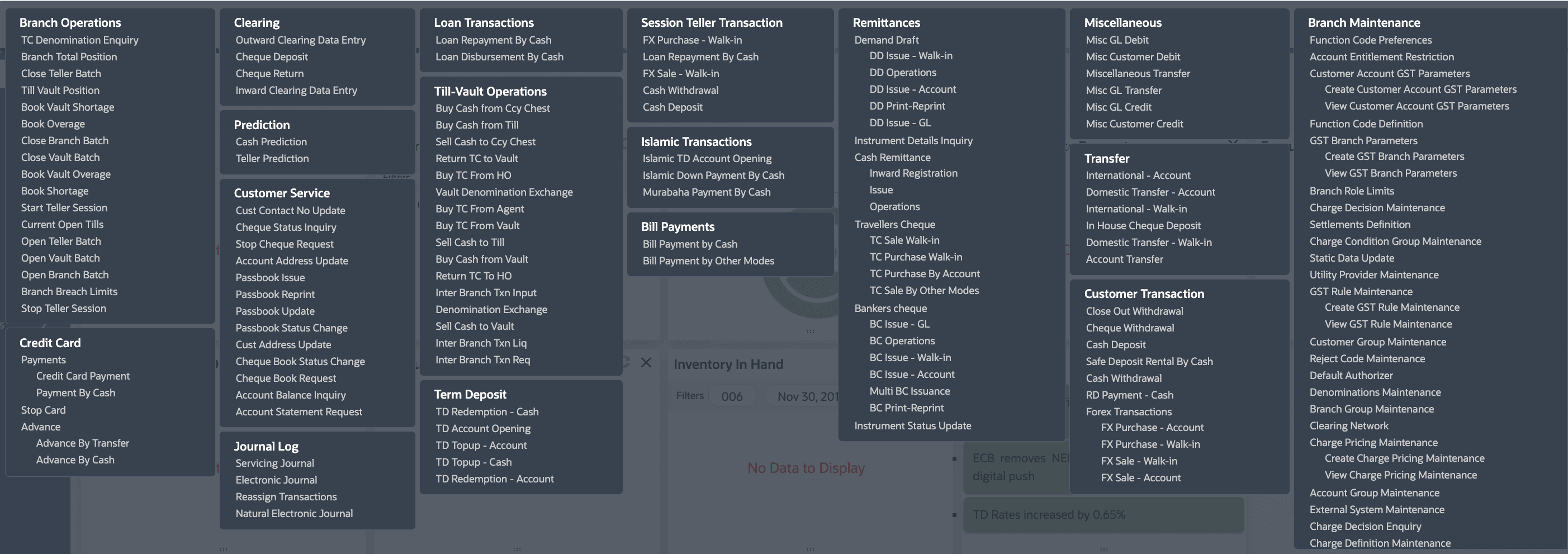Open Loan Disbursement By Cash
Viewport: 1568px width, 554px height.
[499, 56]
